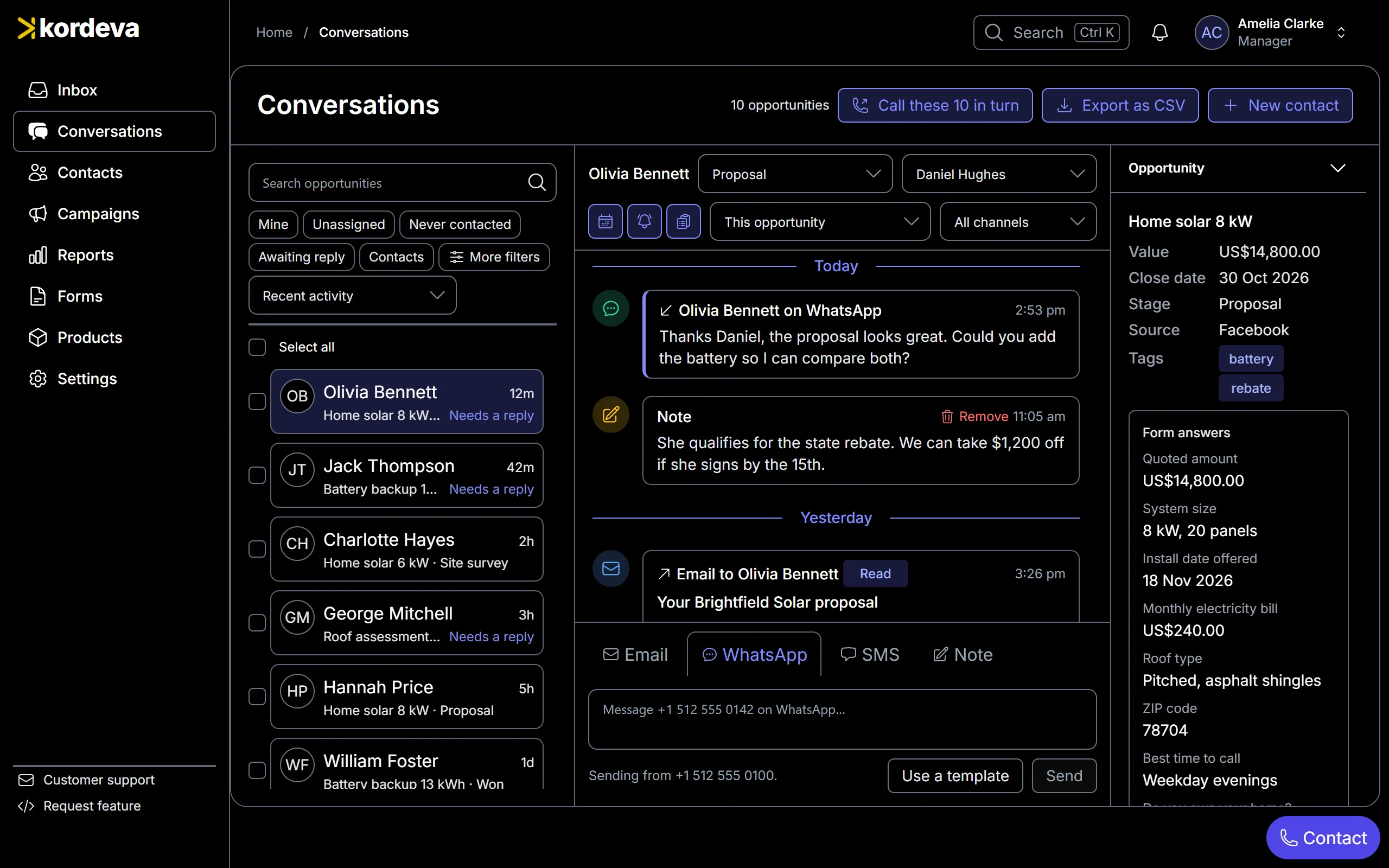Click the WhatsApp message input field
Image resolution: width=1389 pixels, height=868 pixels.
(842, 719)
